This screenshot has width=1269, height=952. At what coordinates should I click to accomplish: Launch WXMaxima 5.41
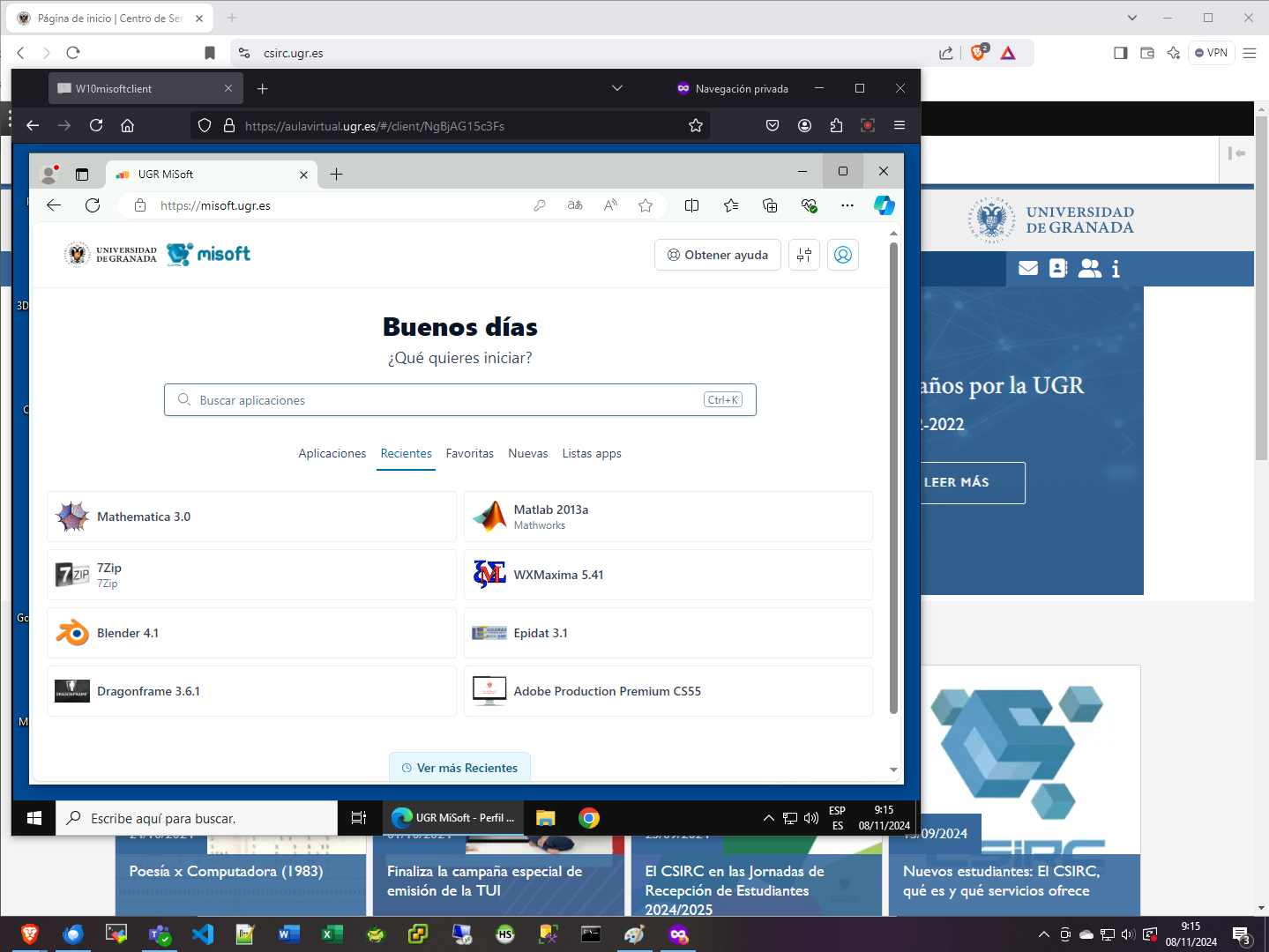click(x=668, y=575)
